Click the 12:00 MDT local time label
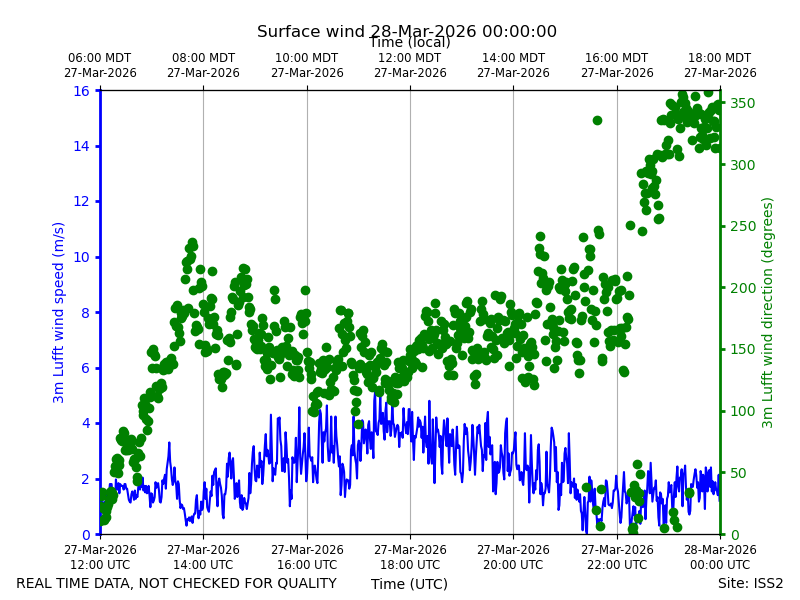800x600 pixels. (410, 65)
